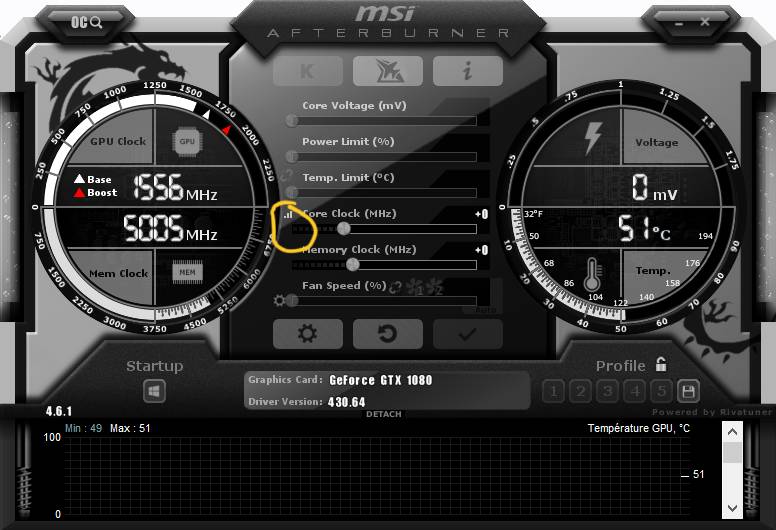The image size is (776, 530).
Task: Click the thermometer temperature icon
Action: pos(592,275)
